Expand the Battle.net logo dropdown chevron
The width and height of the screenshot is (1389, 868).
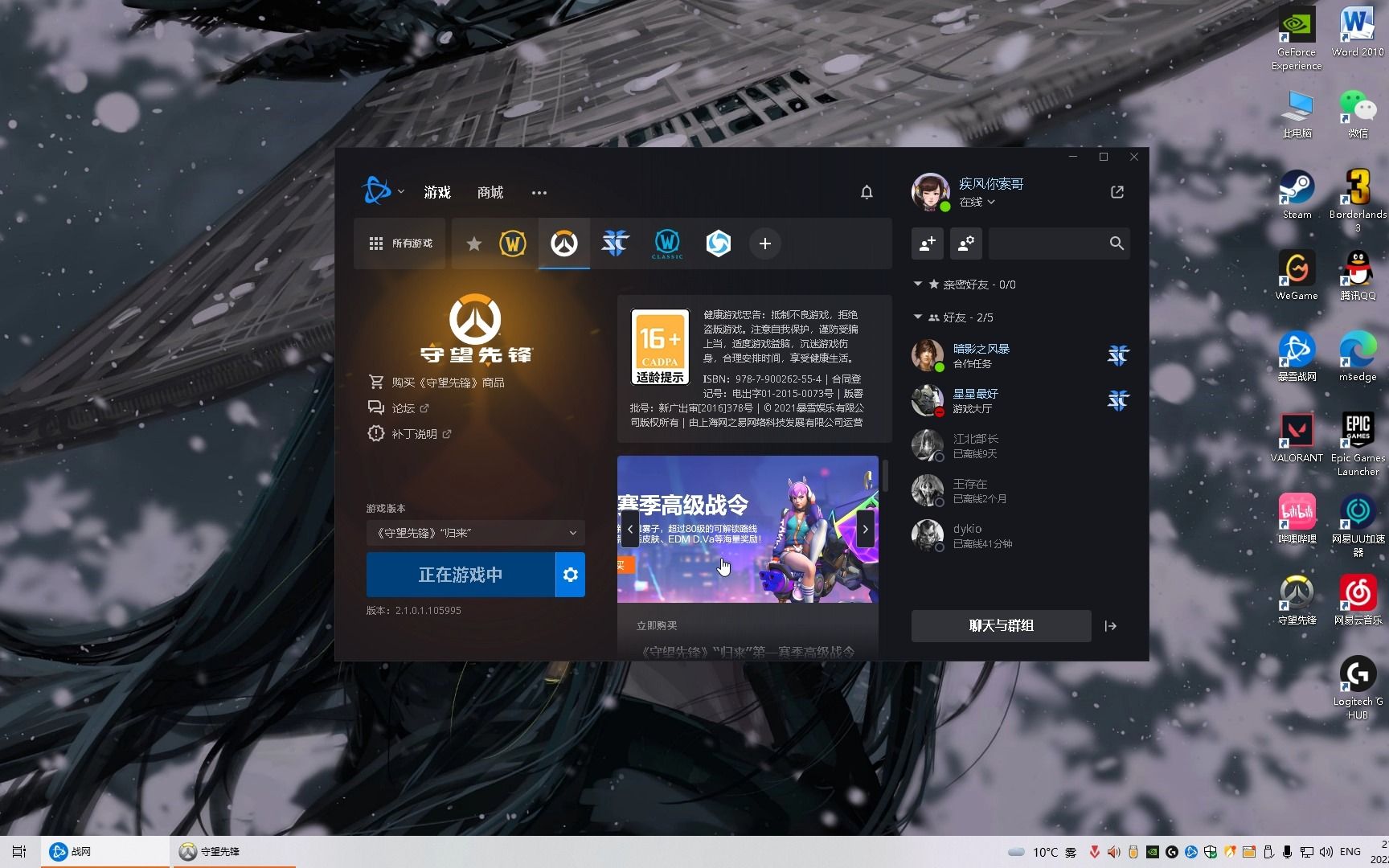pyautogui.click(x=400, y=191)
